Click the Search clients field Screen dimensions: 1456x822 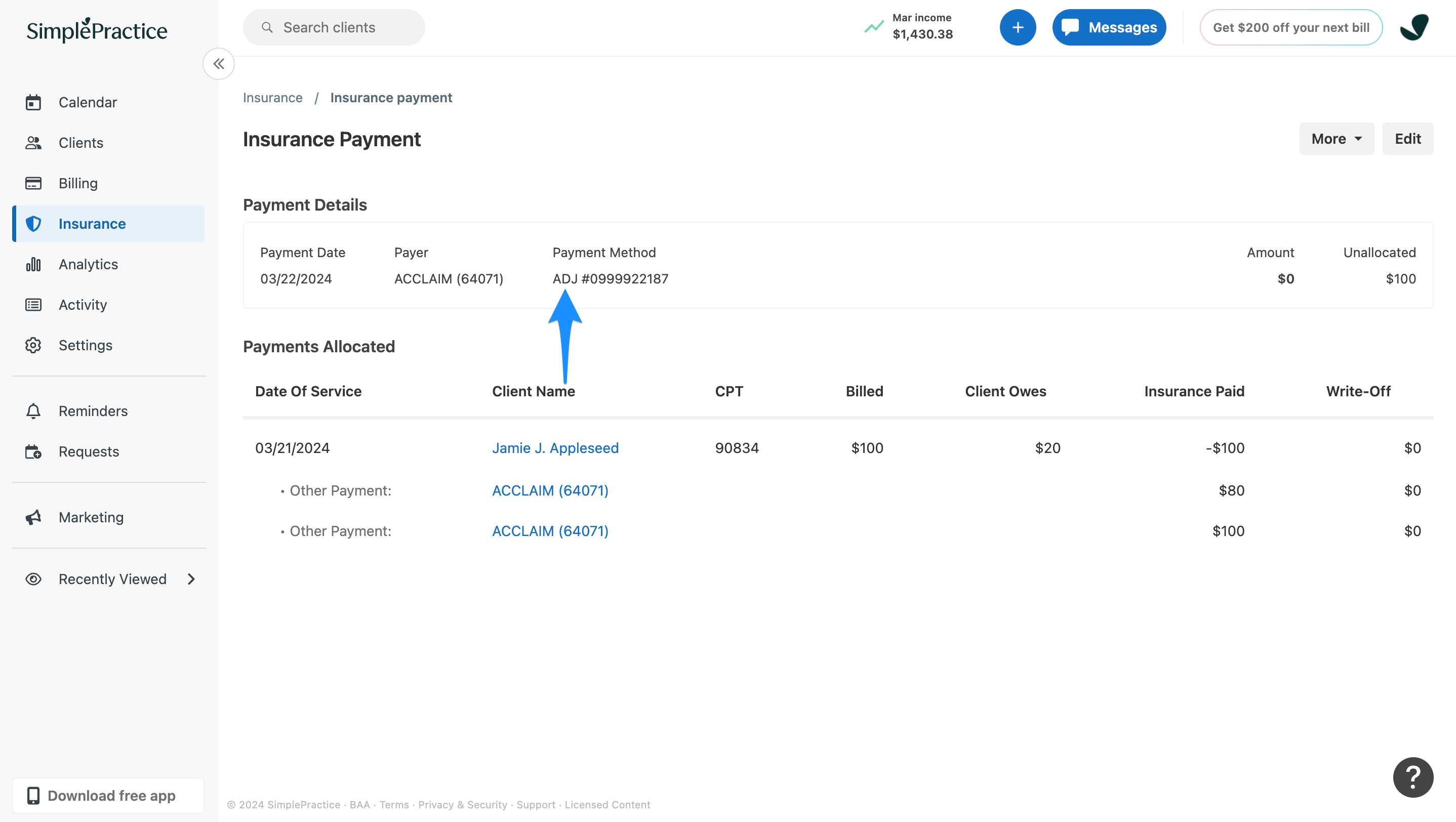pos(334,27)
